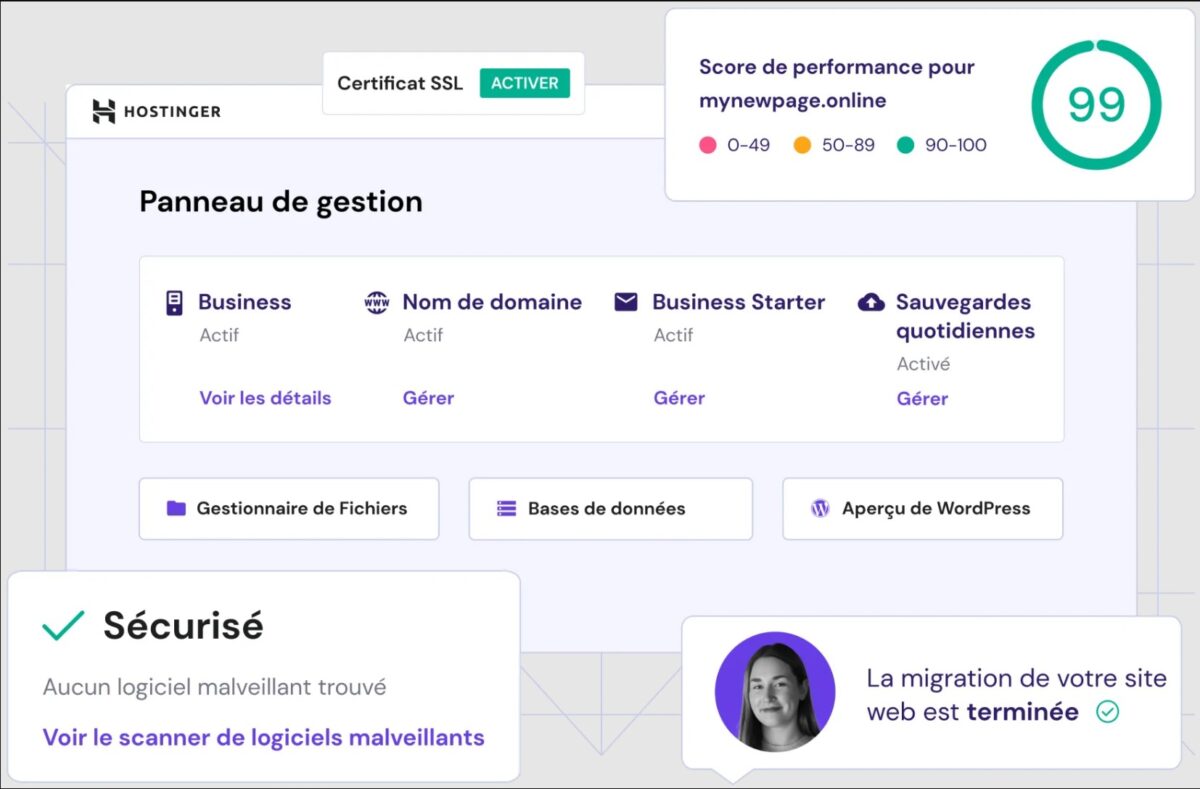Click Actif status under Nom de domaine
Screen dimensions: 1200x789
(423, 335)
